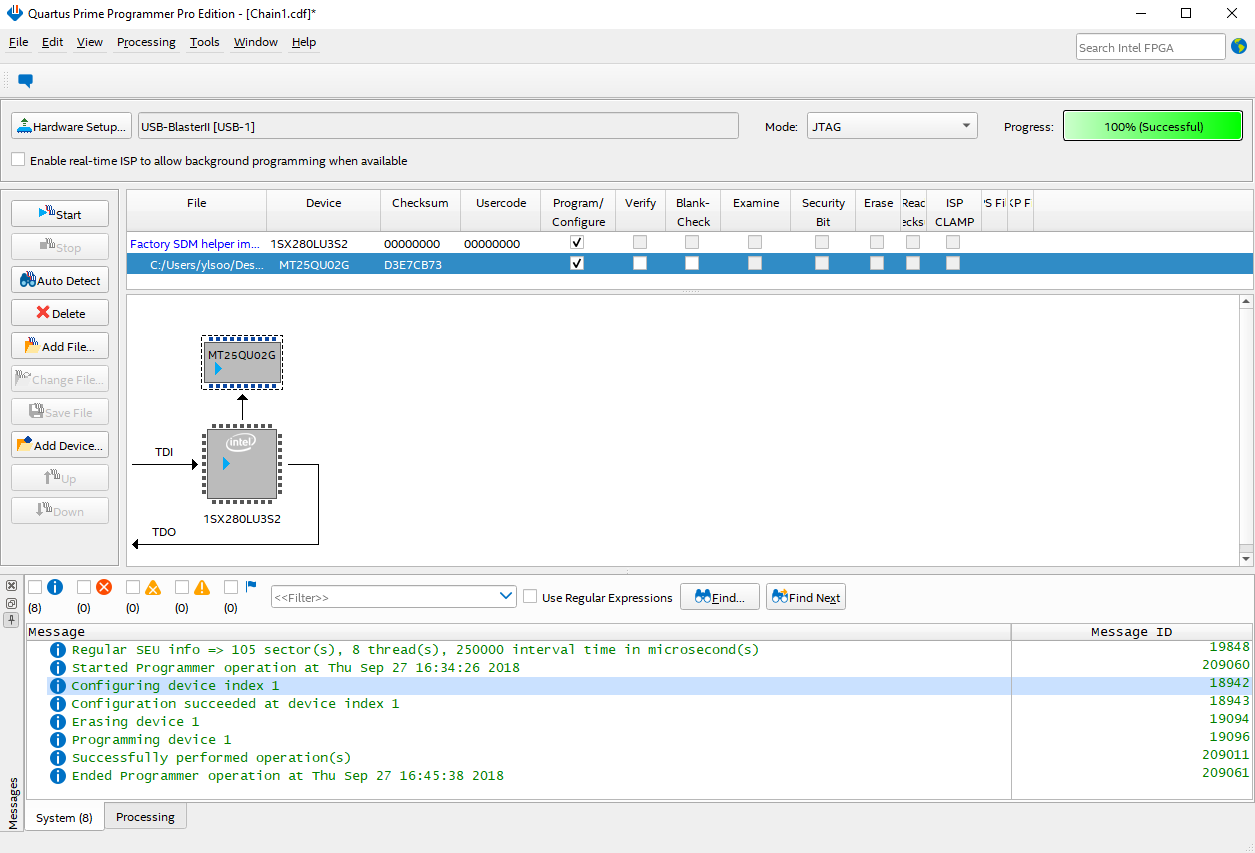Open the Mode JTAG dropdown
Viewport: 1255px width, 853px height.
coord(891,126)
